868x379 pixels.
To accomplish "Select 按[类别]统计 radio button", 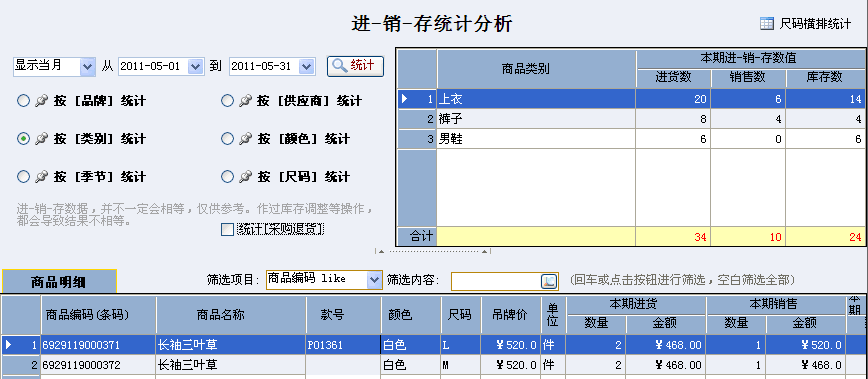I will (23, 139).
